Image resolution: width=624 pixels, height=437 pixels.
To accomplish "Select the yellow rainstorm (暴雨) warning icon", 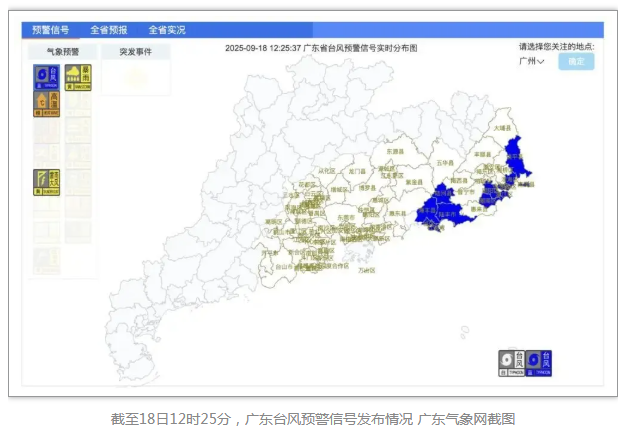I will click(x=77, y=76).
